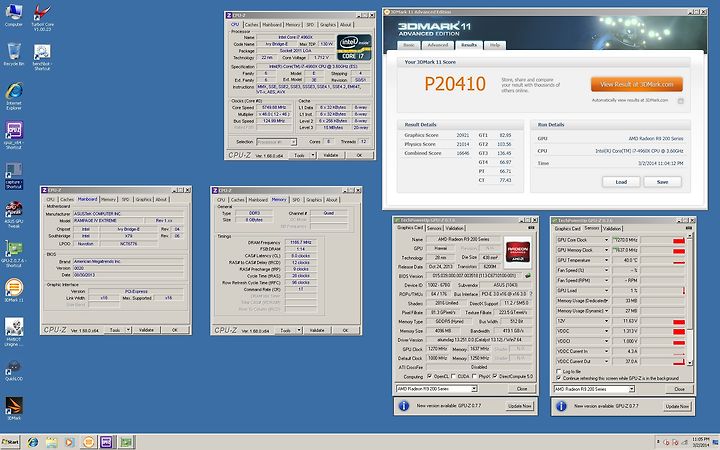720x450 pixels.
Task: Expand the Fan Speed (RPM) sensor dropdown
Action: [606, 281]
